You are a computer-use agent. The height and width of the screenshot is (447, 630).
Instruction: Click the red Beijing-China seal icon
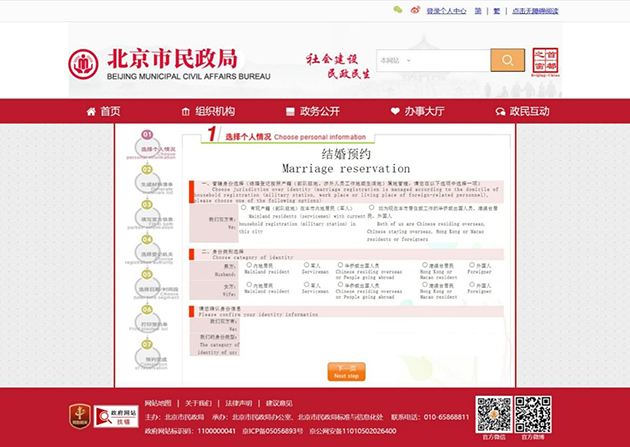[x=544, y=60]
